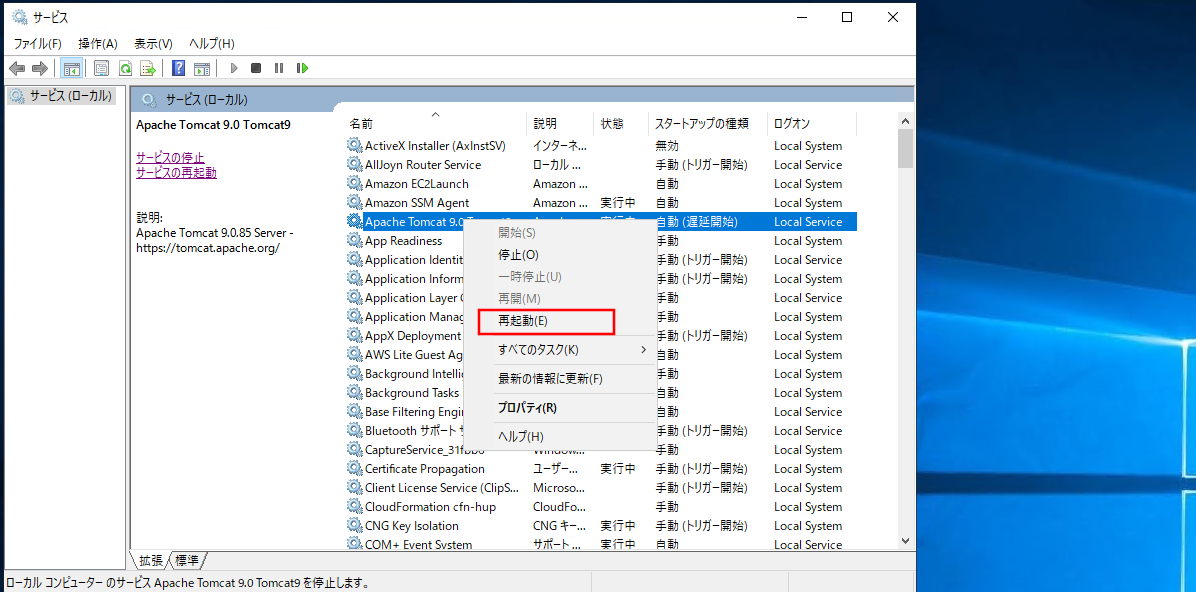
Task: Click the blue Help toolbar icon
Action: (178, 68)
